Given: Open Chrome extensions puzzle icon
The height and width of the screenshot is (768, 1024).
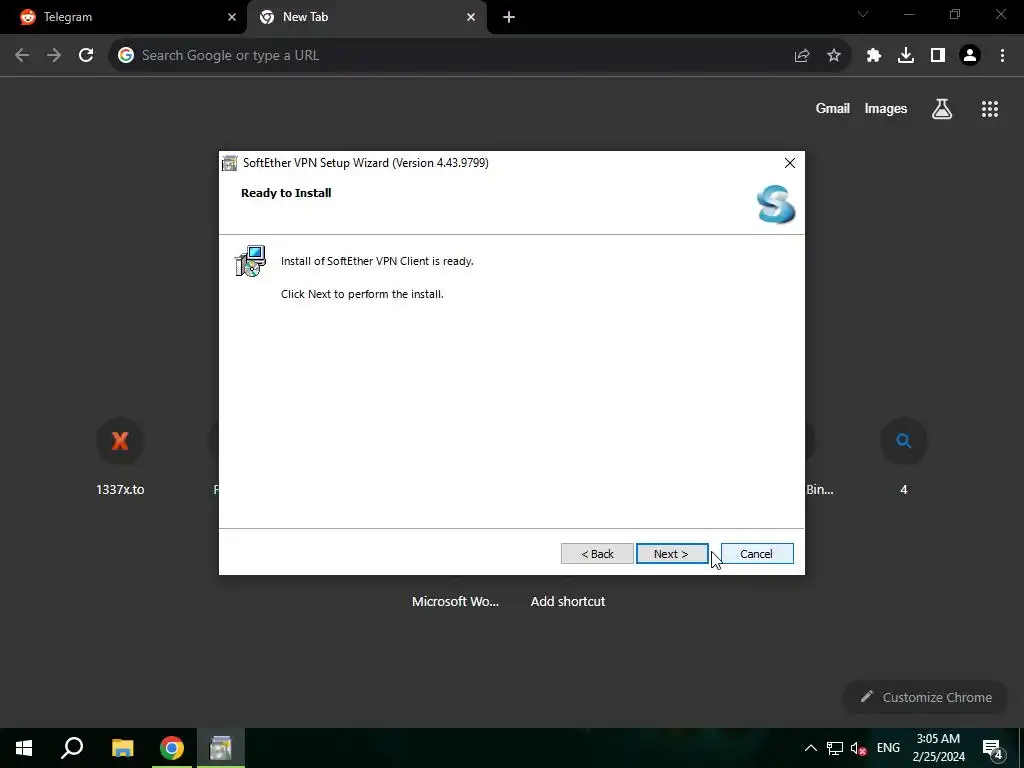Looking at the screenshot, I should tap(874, 56).
